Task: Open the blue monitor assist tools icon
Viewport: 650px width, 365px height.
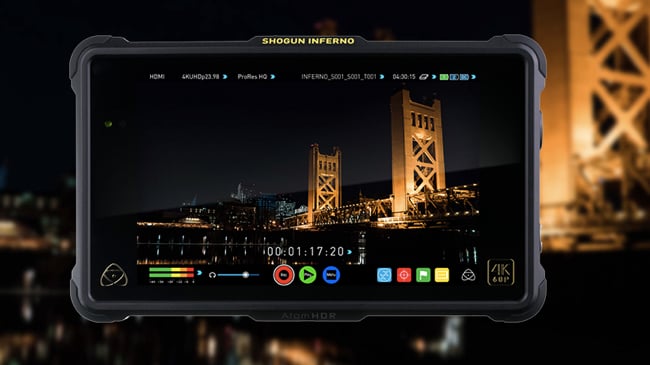Action: (x=384, y=275)
